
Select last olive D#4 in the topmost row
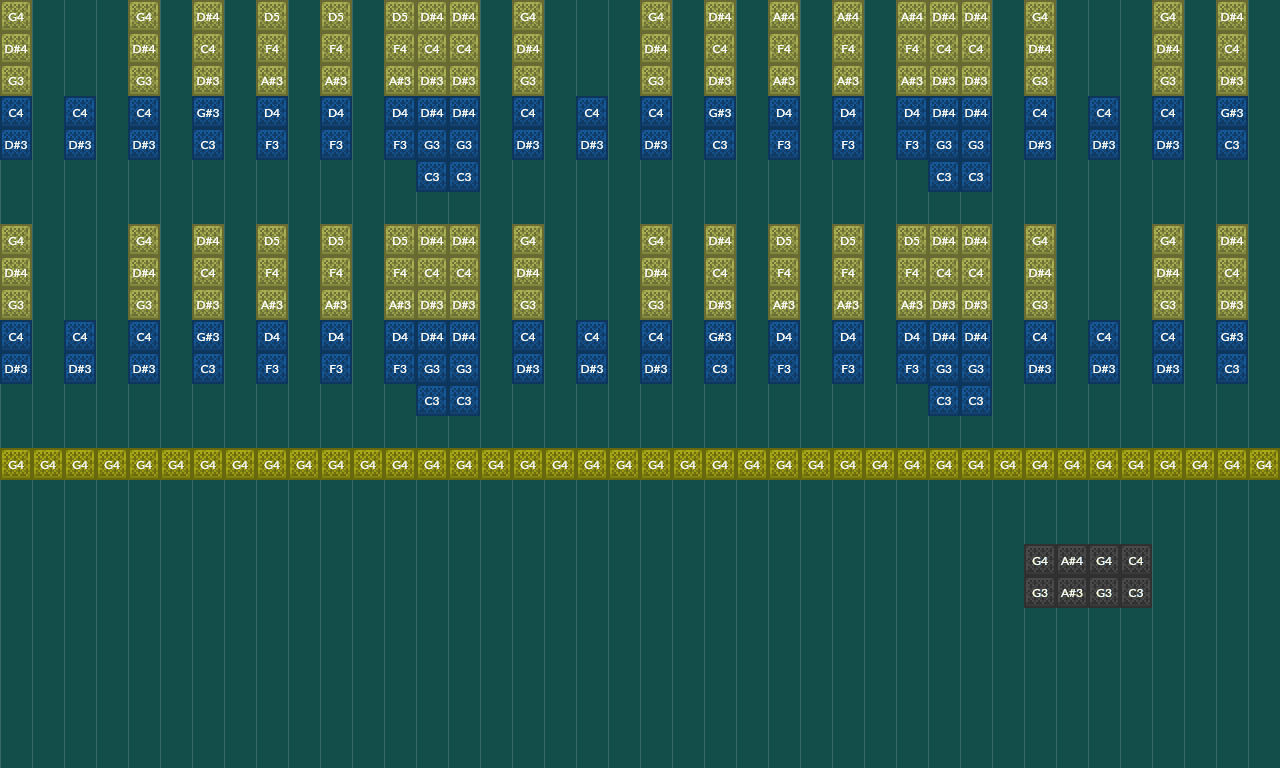coord(1232,17)
